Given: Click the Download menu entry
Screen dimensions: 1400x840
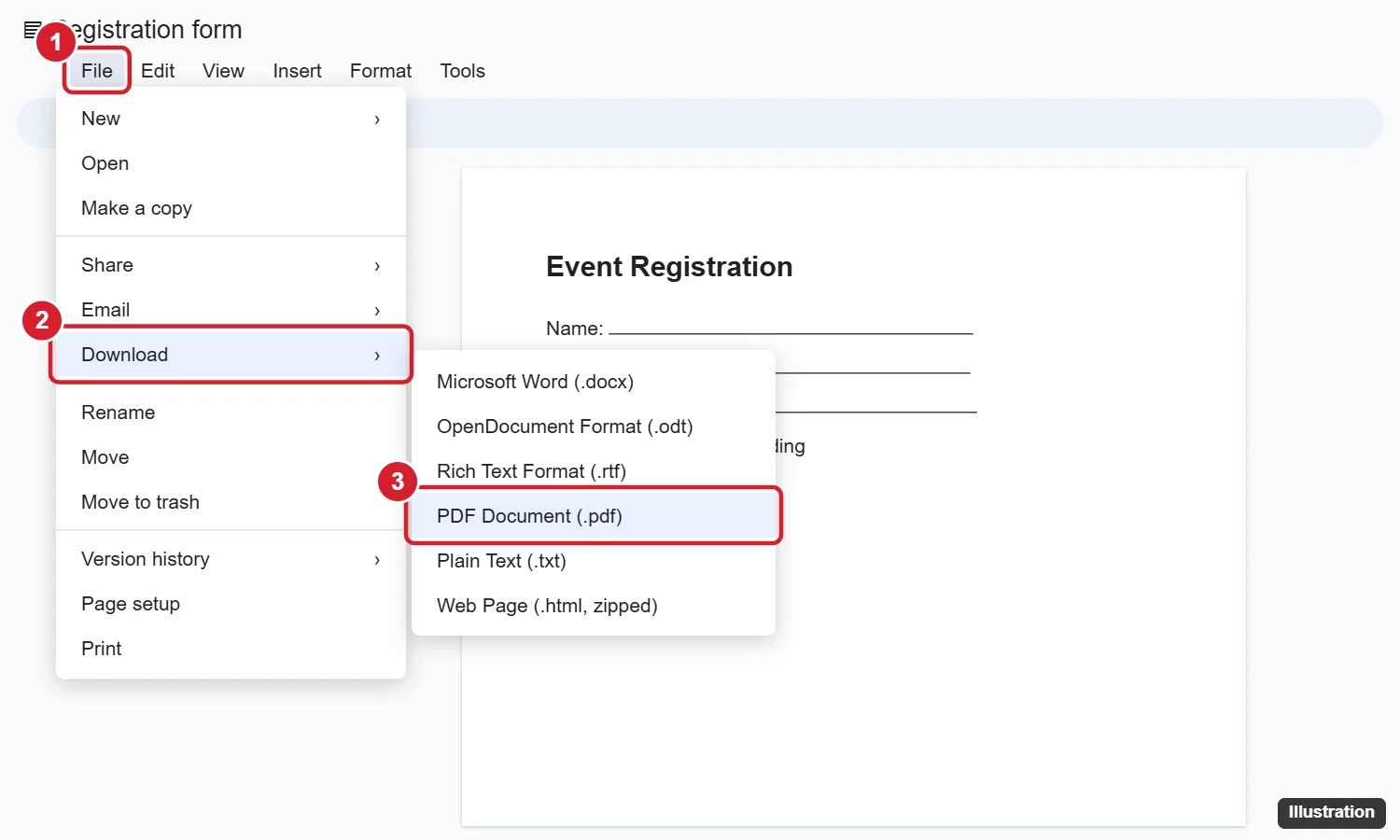Looking at the screenshot, I should click(231, 355).
